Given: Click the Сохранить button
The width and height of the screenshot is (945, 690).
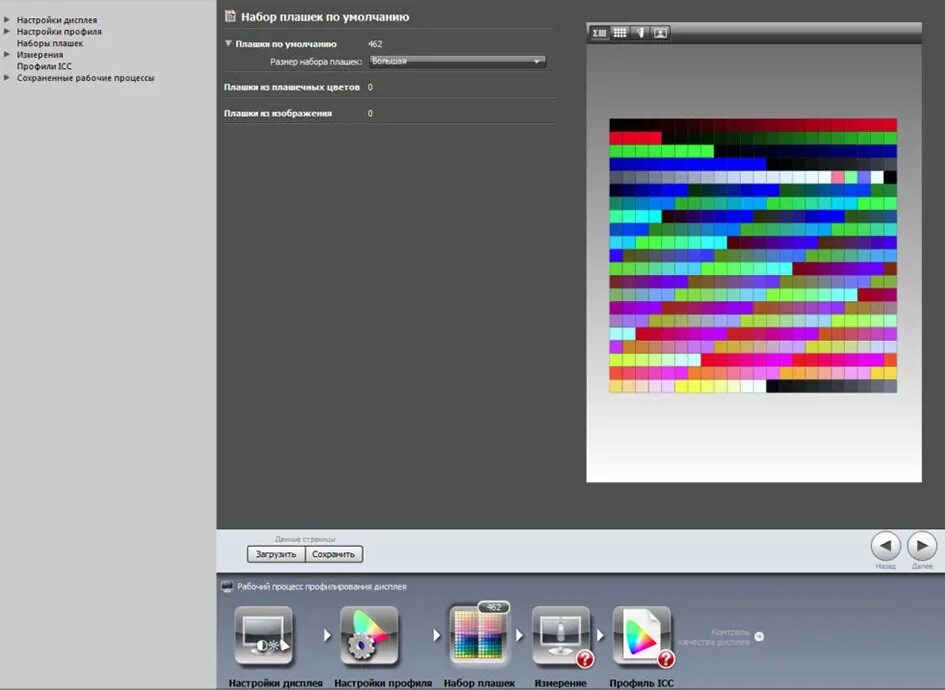Looking at the screenshot, I should point(334,554).
